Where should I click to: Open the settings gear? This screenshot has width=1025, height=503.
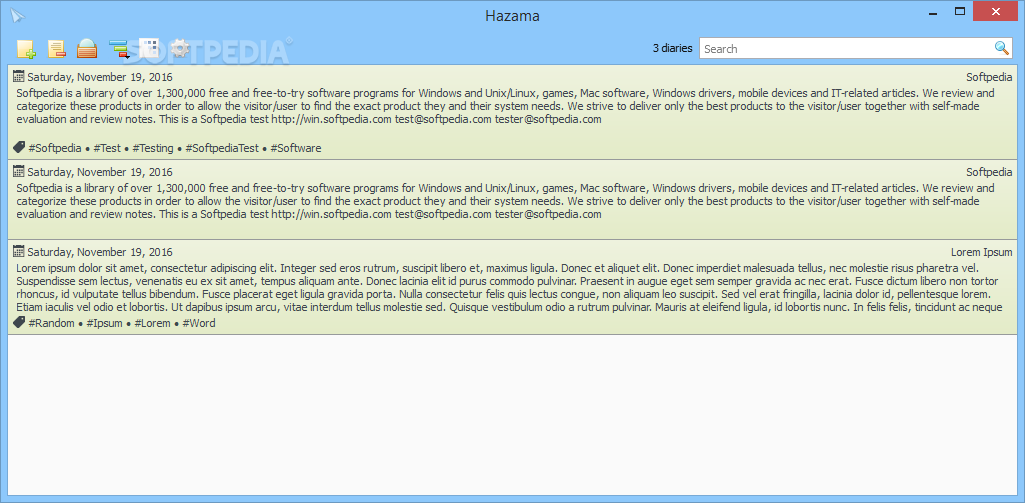[180, 48]
